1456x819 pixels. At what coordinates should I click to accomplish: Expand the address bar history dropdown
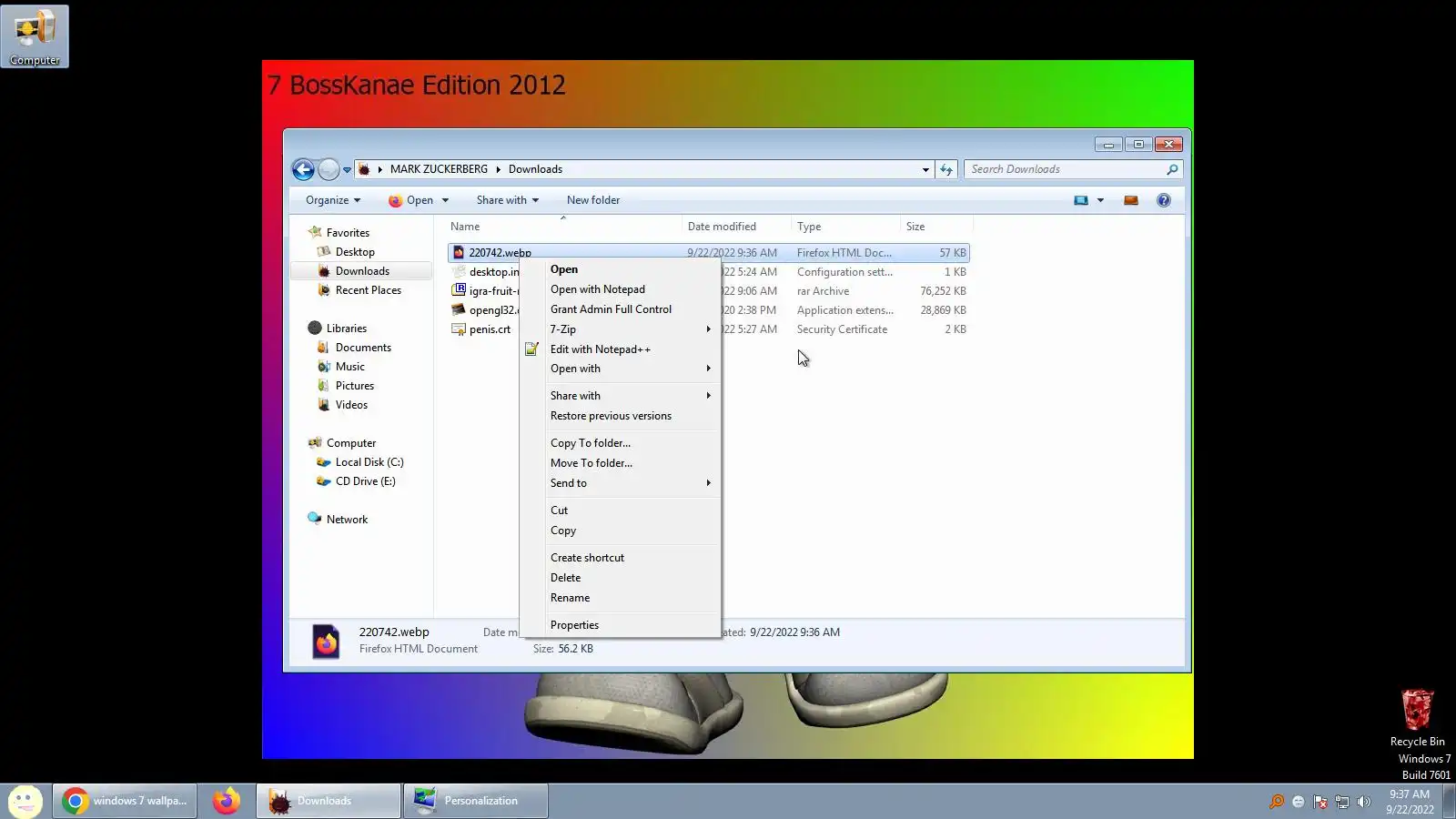point(925,169)
